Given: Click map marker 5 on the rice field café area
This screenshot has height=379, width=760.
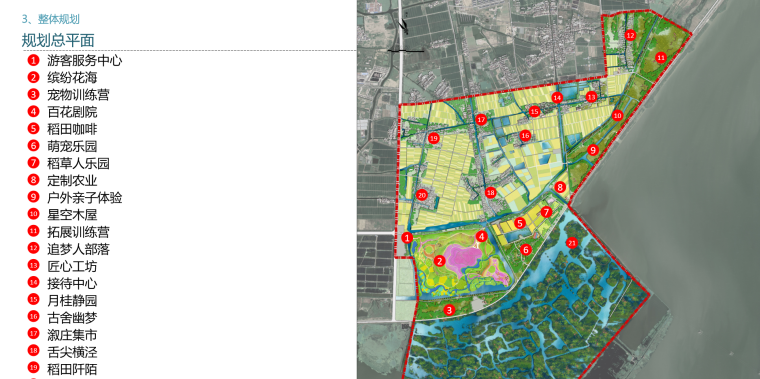Looking at the screenshot, I should coord(520,223).
